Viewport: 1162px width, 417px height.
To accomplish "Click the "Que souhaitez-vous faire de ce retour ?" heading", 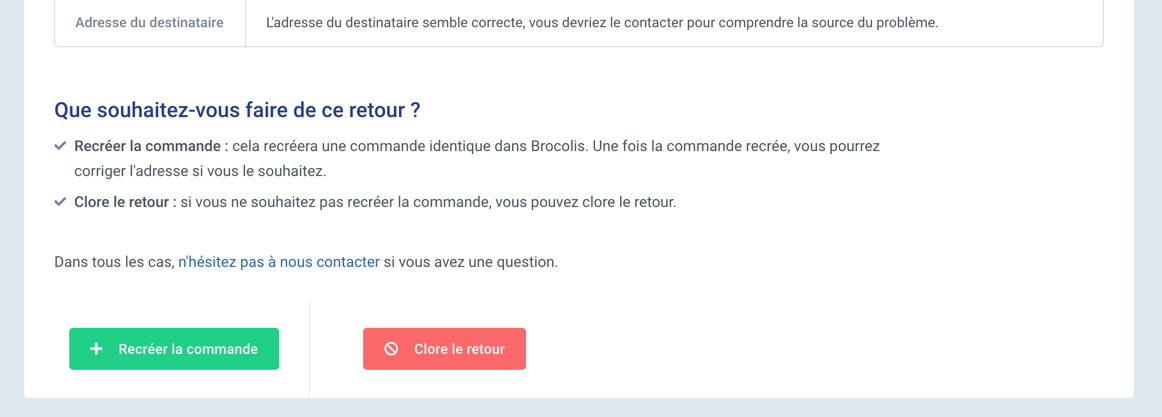I will tap(238, 111).
